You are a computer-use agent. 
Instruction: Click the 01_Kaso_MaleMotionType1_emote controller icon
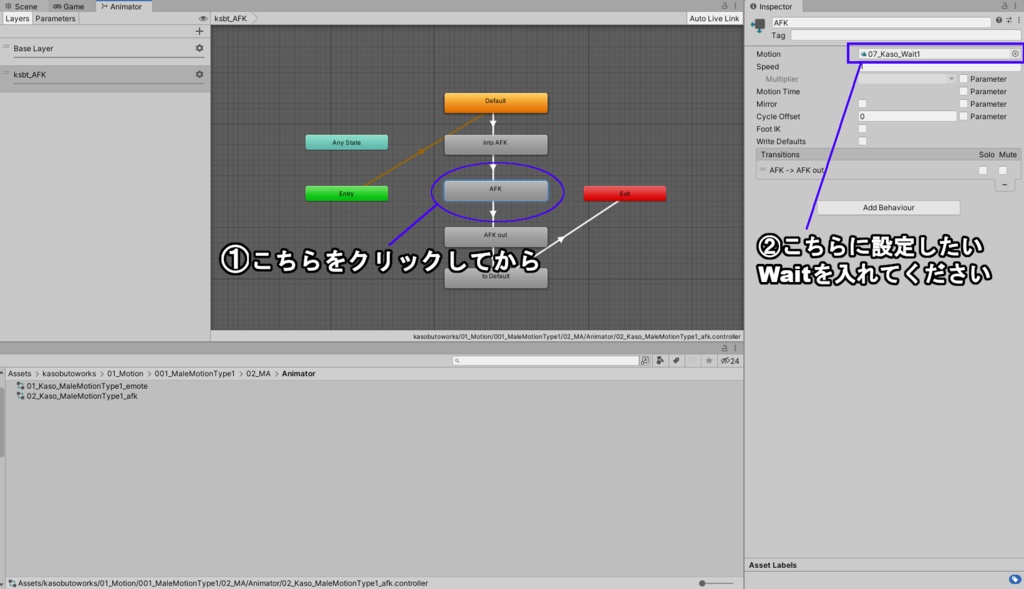pyautogui.click(x=20, y=386)
